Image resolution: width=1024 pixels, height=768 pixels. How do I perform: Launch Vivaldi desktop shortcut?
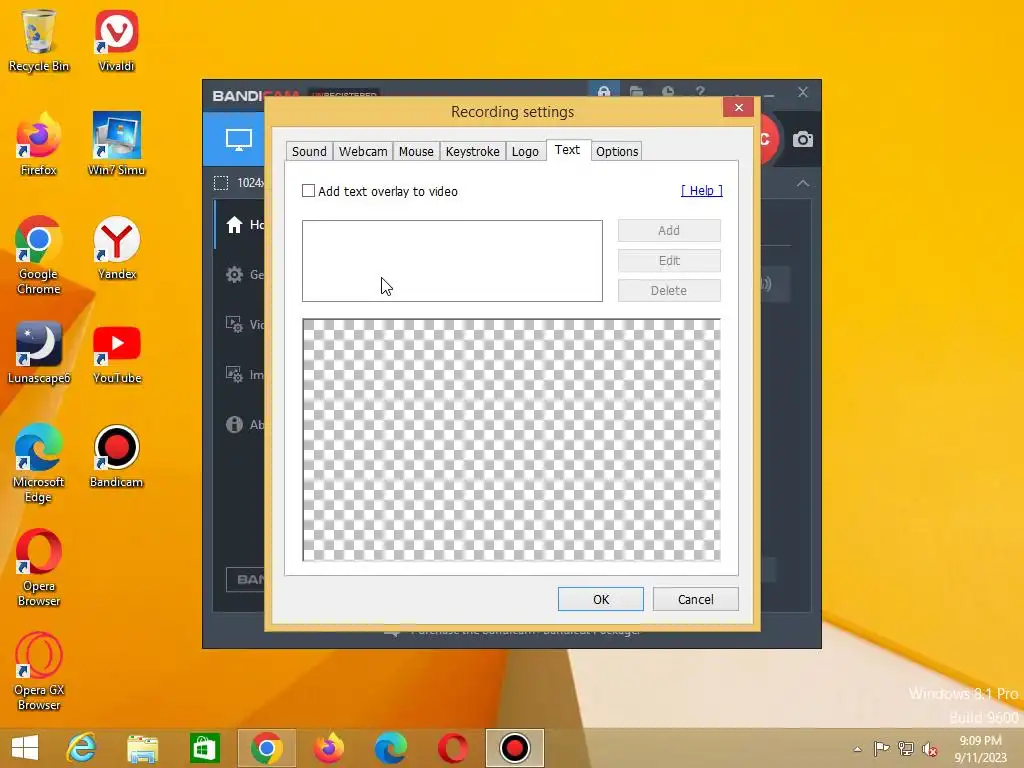(116, 40)
